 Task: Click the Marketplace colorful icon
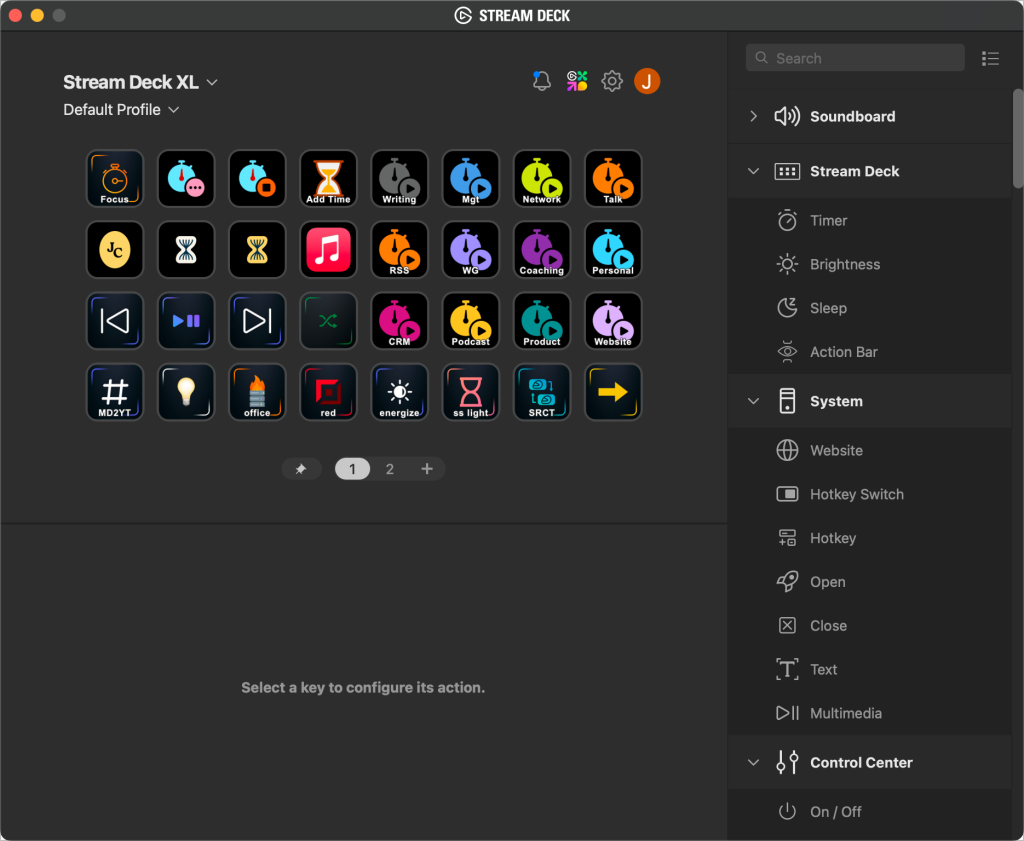[x=577, y=82]
